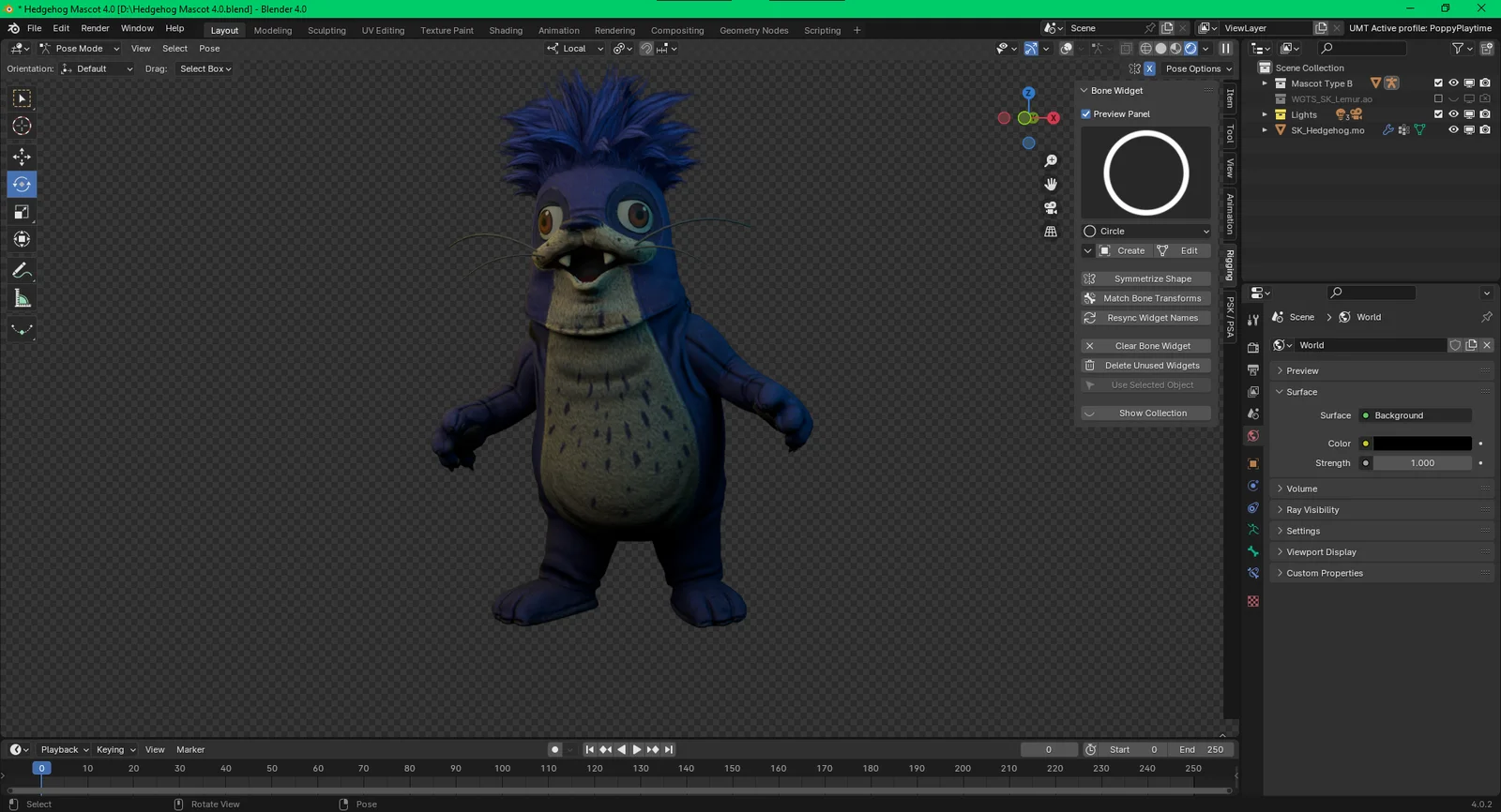Open the Playback dropdown in timeline
Screen dimensions: 1501x812
(x=64, y=749)
